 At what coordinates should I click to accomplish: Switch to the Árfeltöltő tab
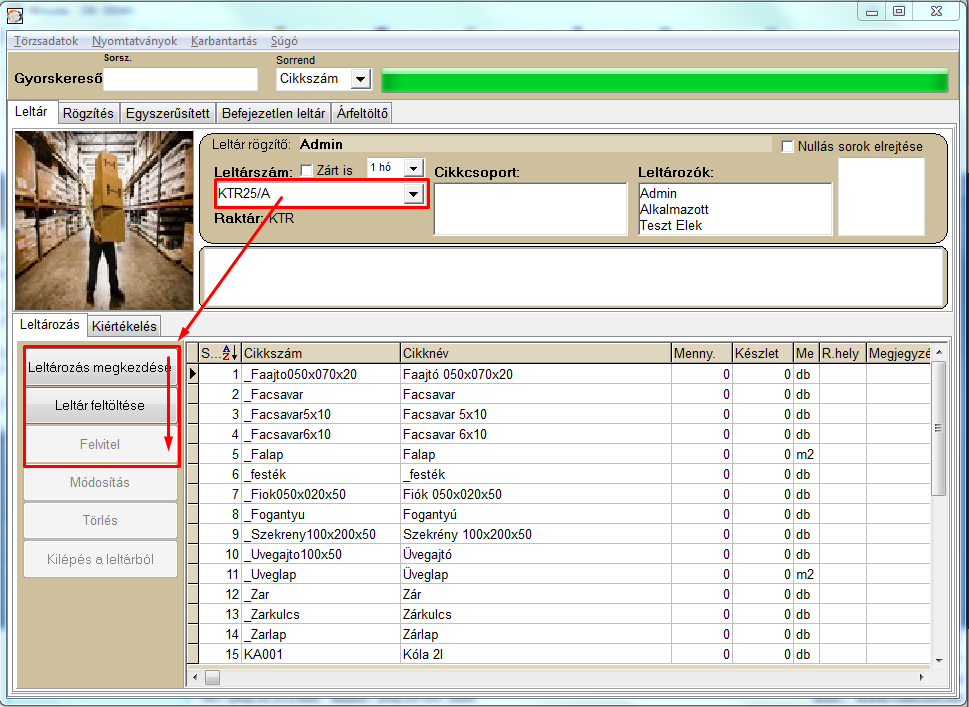[362, 113]
